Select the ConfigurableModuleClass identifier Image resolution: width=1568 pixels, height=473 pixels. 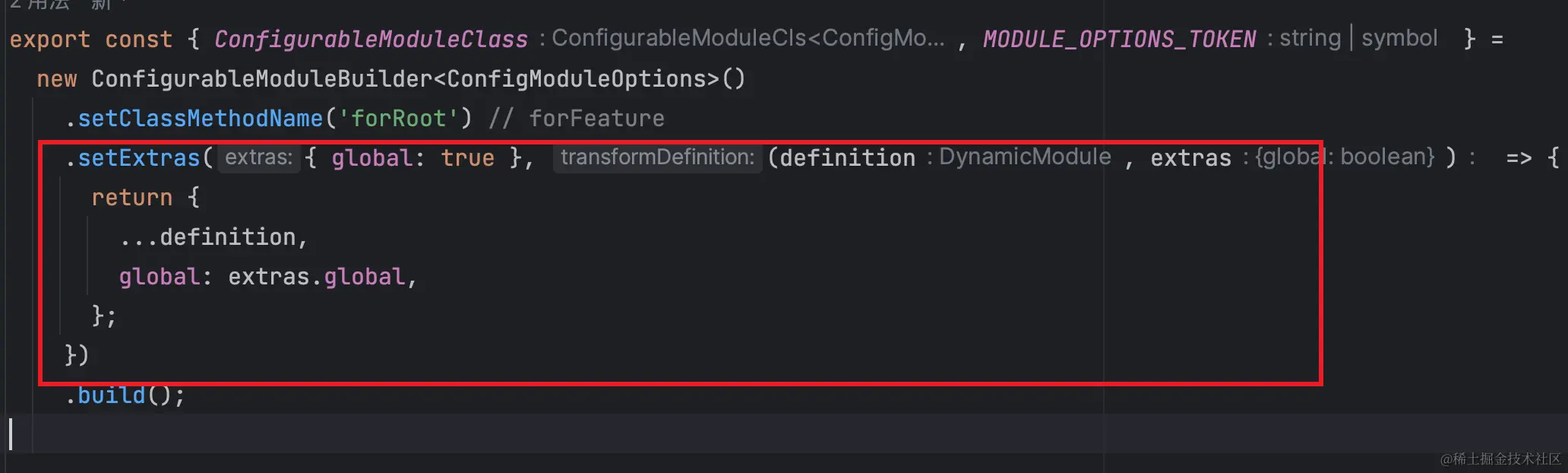[371, 39]
